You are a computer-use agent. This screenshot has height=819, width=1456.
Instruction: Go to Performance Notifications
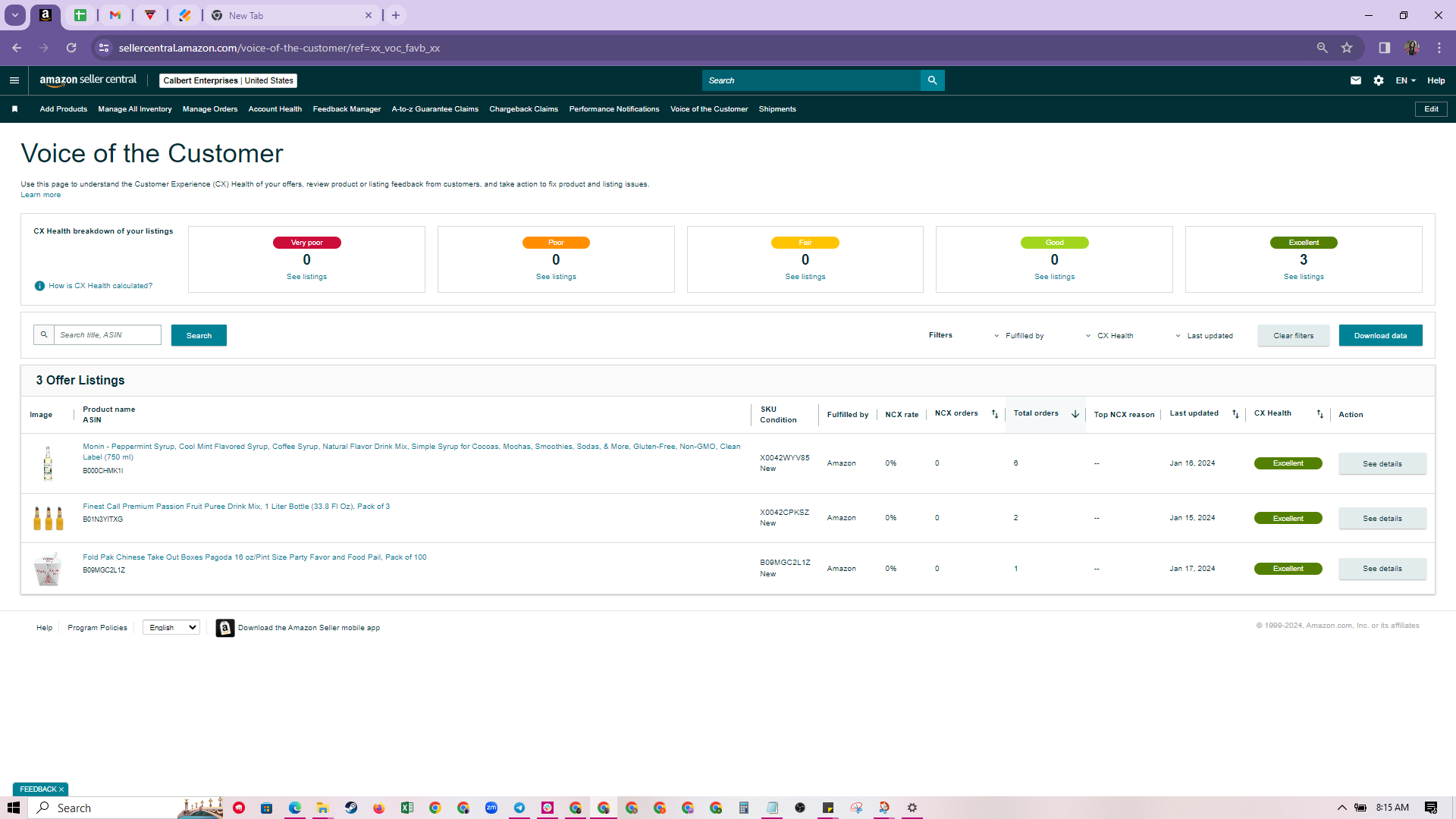[614, 109]
